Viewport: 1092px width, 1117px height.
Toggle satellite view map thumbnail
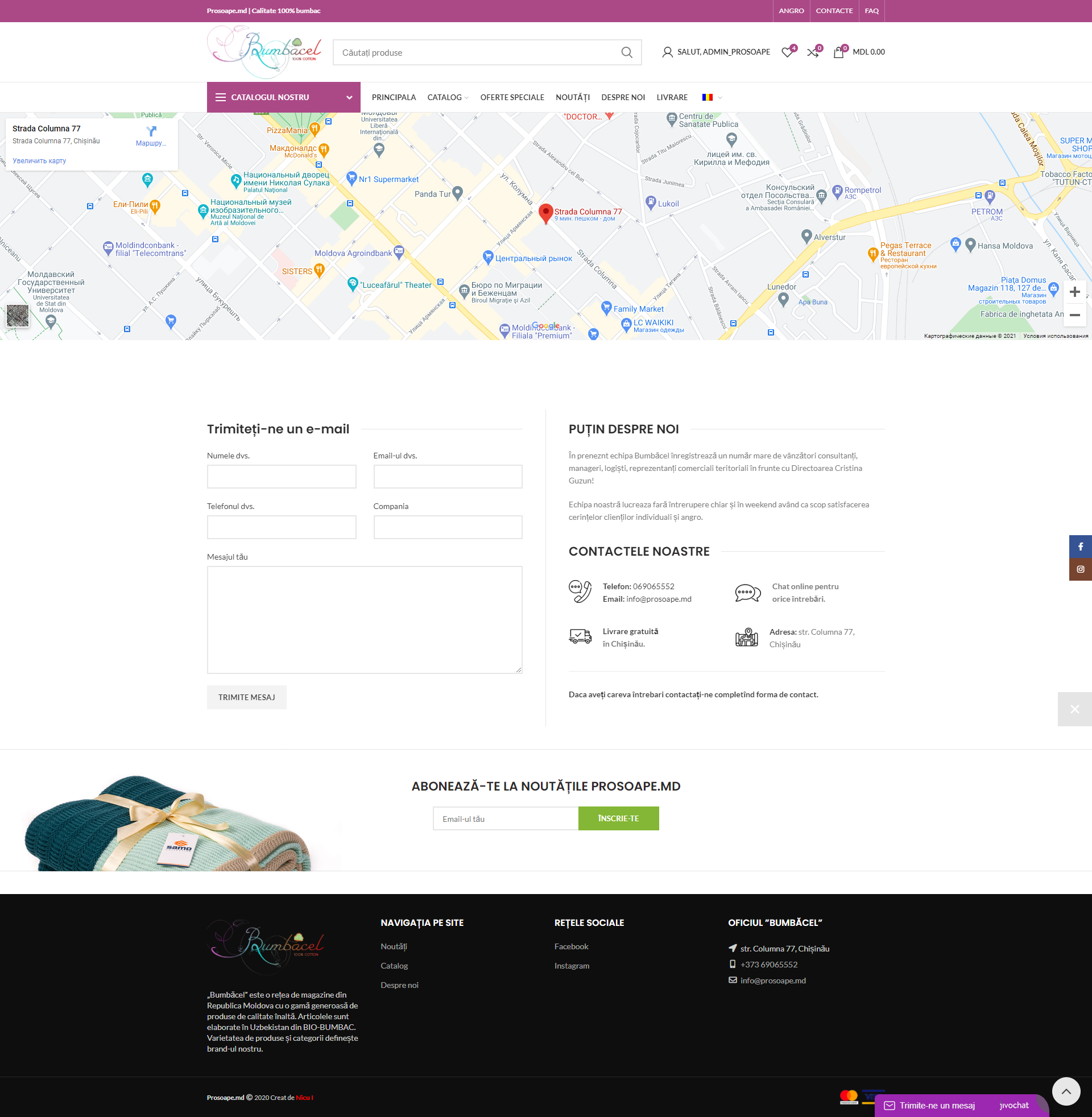(17, 316)
